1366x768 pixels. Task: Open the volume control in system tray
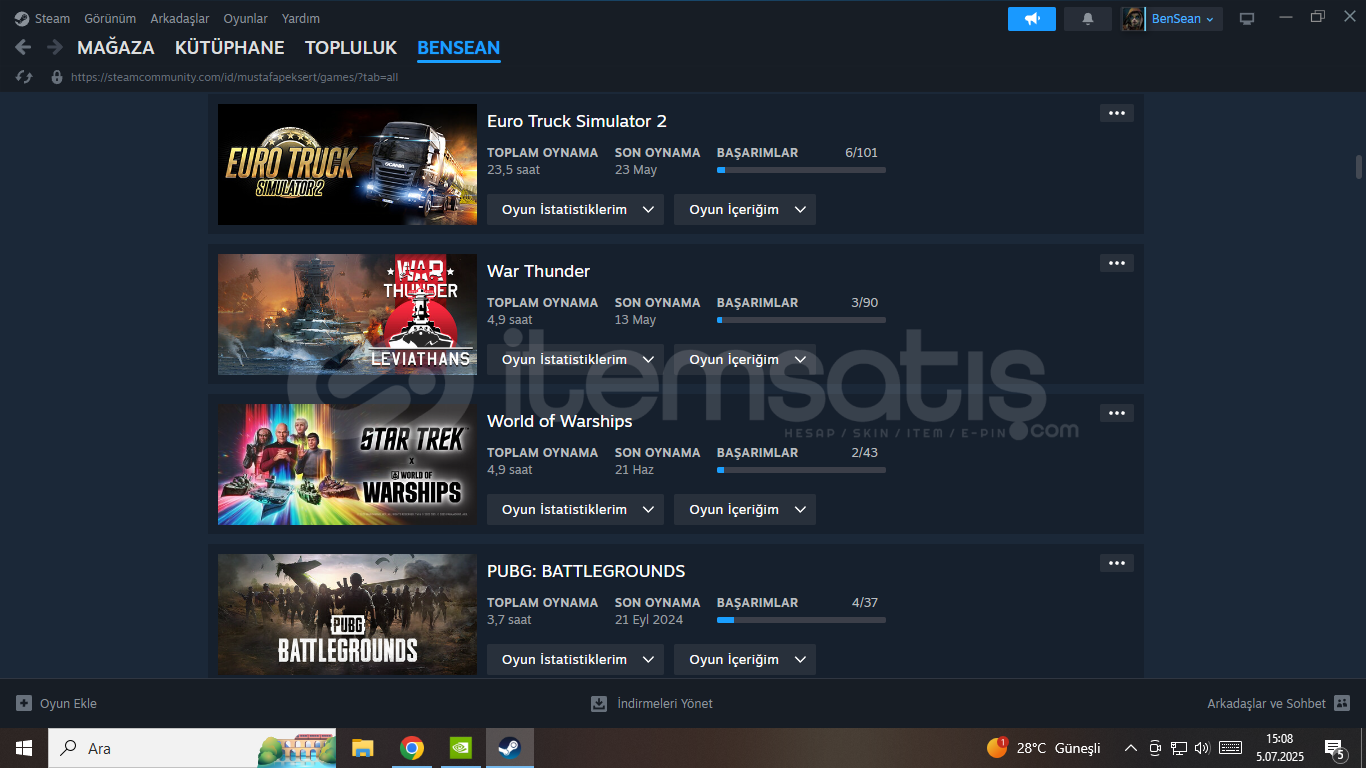click(1202, 748)
